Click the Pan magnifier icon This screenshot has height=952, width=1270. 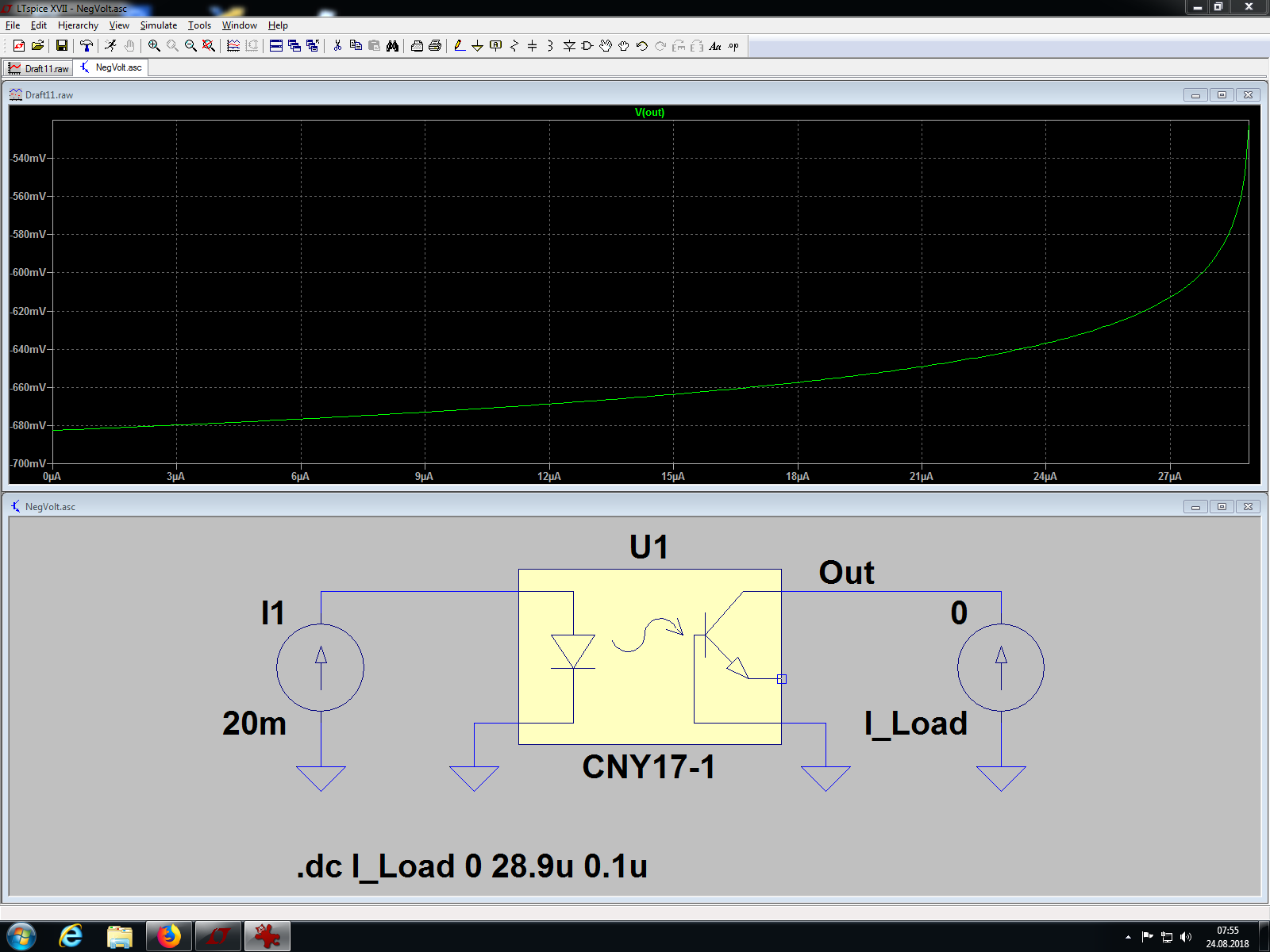pos(172,46)
